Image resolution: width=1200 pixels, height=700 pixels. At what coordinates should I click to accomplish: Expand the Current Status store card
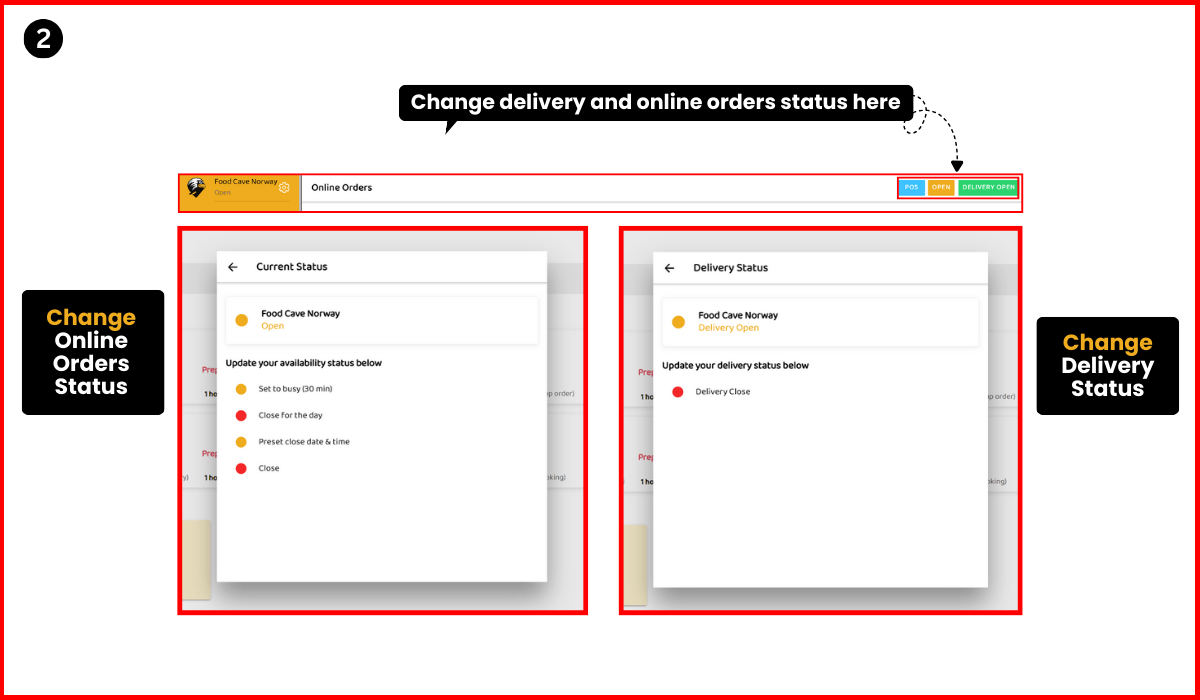point(382,318)
